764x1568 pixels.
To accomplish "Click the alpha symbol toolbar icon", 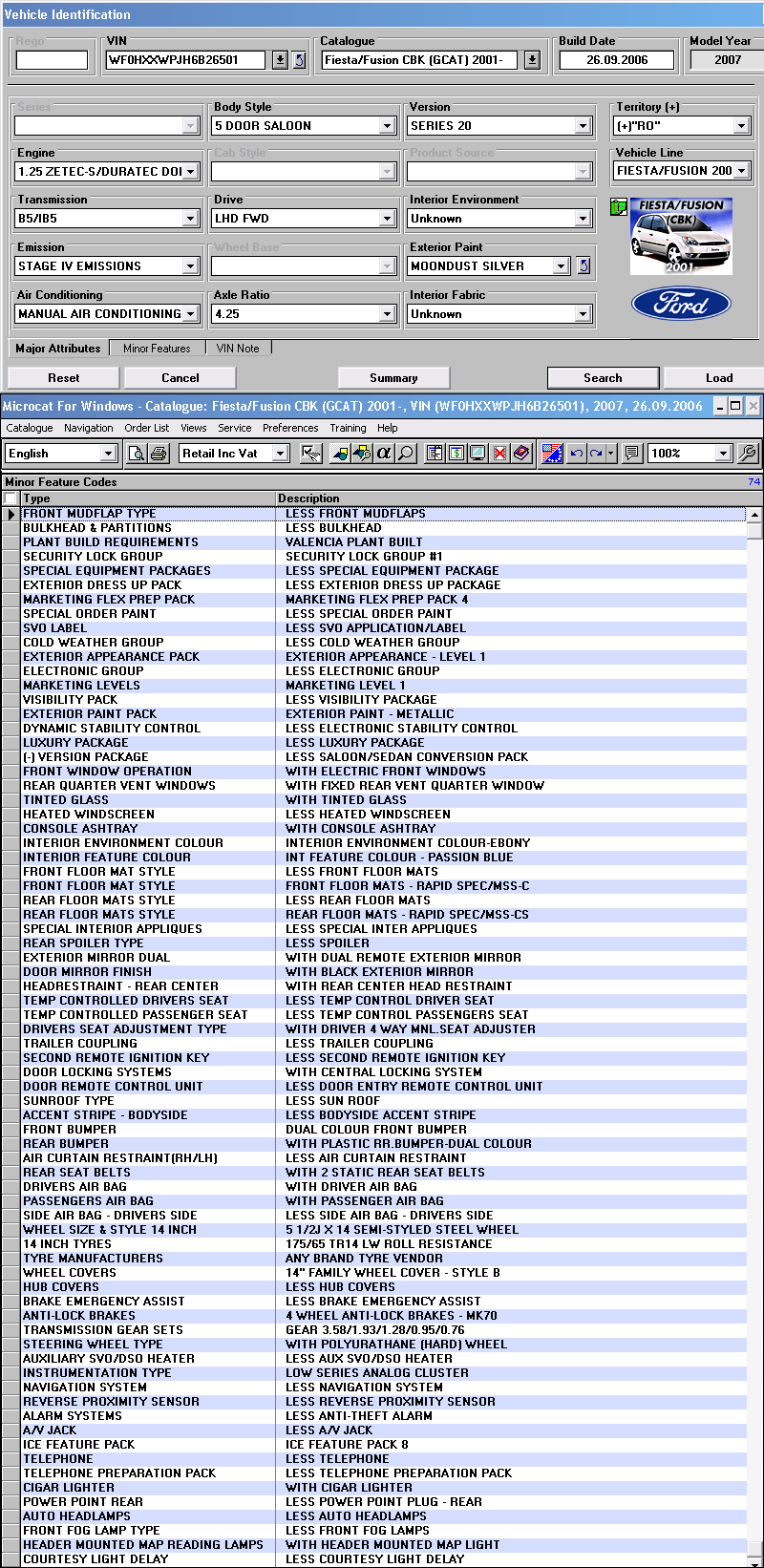I will click(384, 454).
